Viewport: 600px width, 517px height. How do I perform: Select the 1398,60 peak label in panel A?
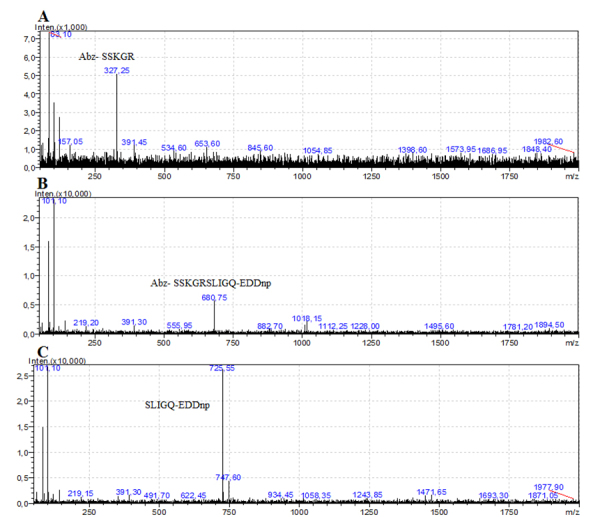(x=412, y=150)
